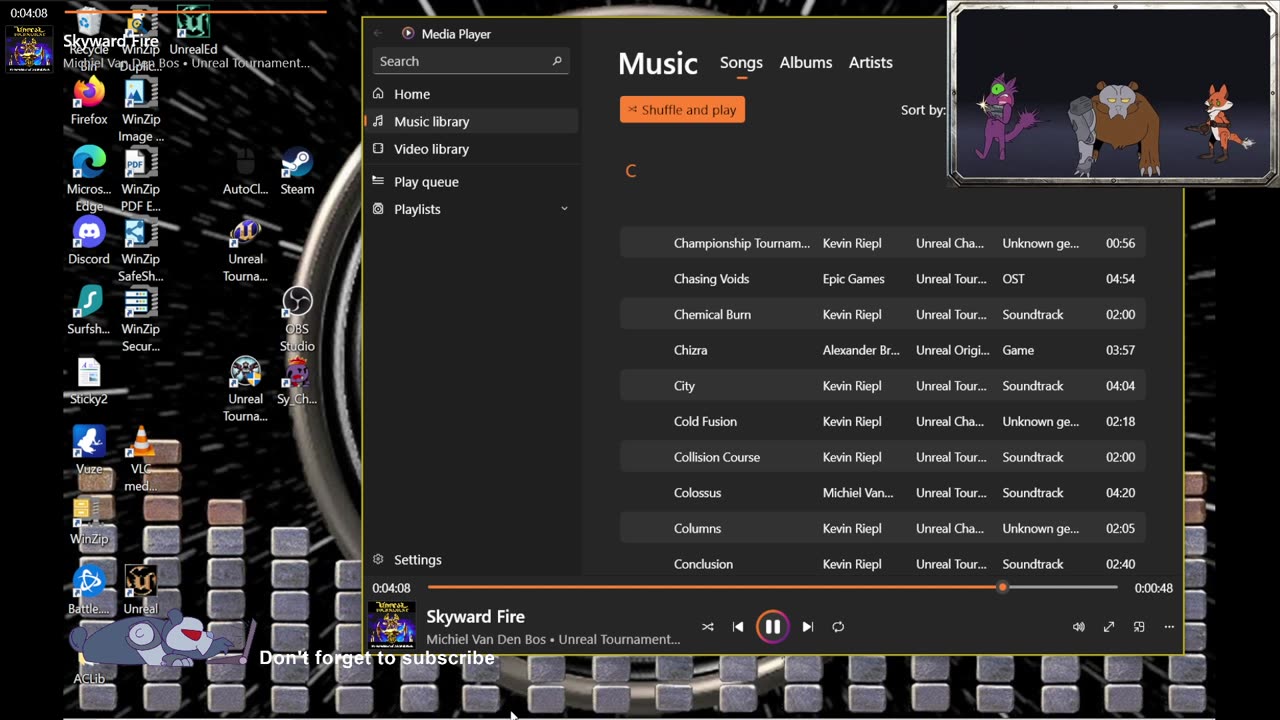Select the WinZip SafeShare desktop icon
Viewport: 1280px width, 720px height.
(141, 250)
